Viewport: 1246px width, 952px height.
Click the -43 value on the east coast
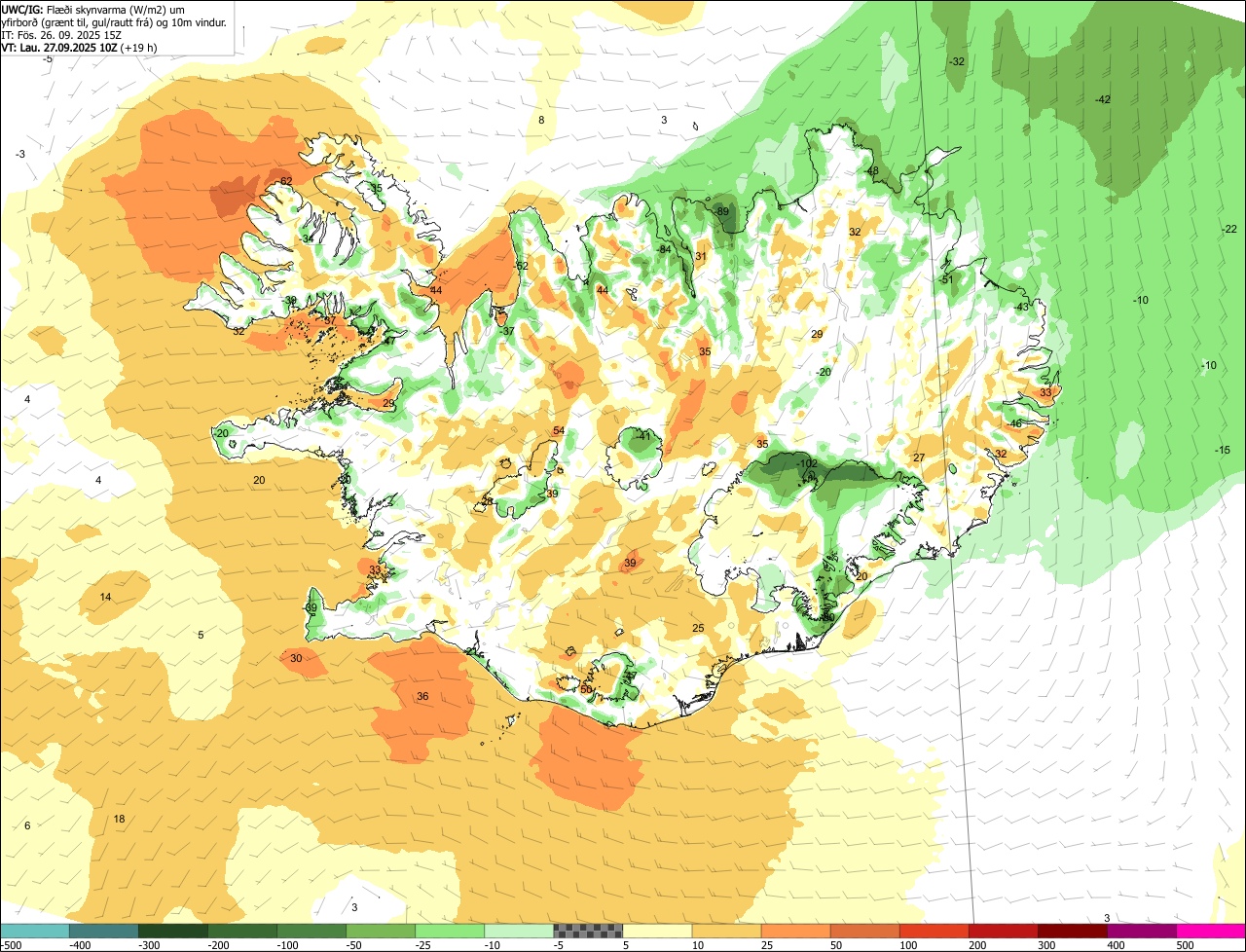point(1021,308)
